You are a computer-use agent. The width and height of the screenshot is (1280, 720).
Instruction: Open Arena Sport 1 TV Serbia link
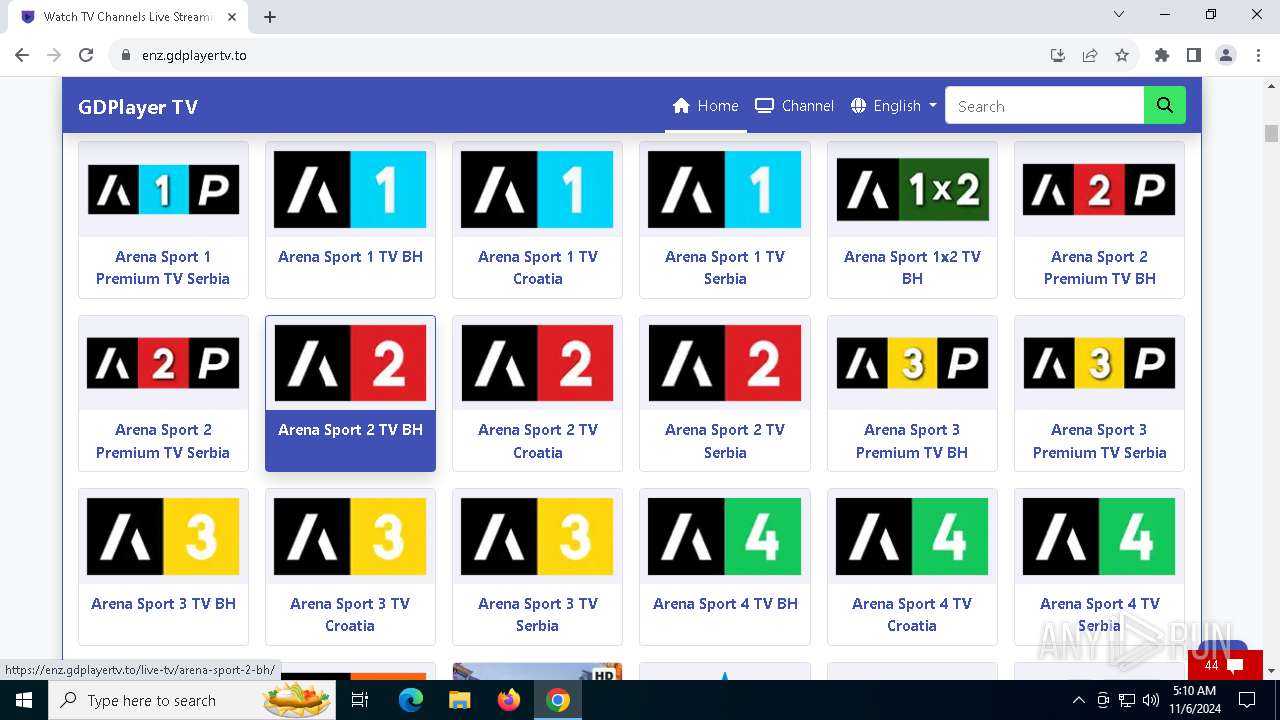(725, 268)
